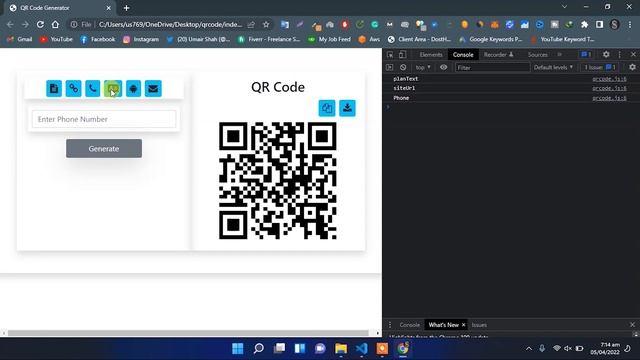Open qrcode.js link for planText log
640x360 pixels.
[x=609, y=79]
